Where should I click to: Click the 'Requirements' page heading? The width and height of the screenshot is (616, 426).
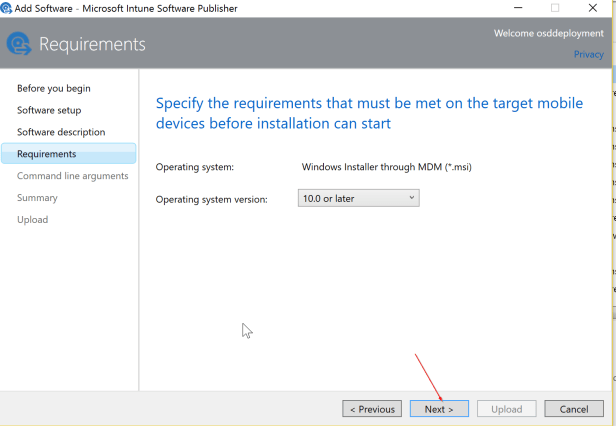[92, 44]
